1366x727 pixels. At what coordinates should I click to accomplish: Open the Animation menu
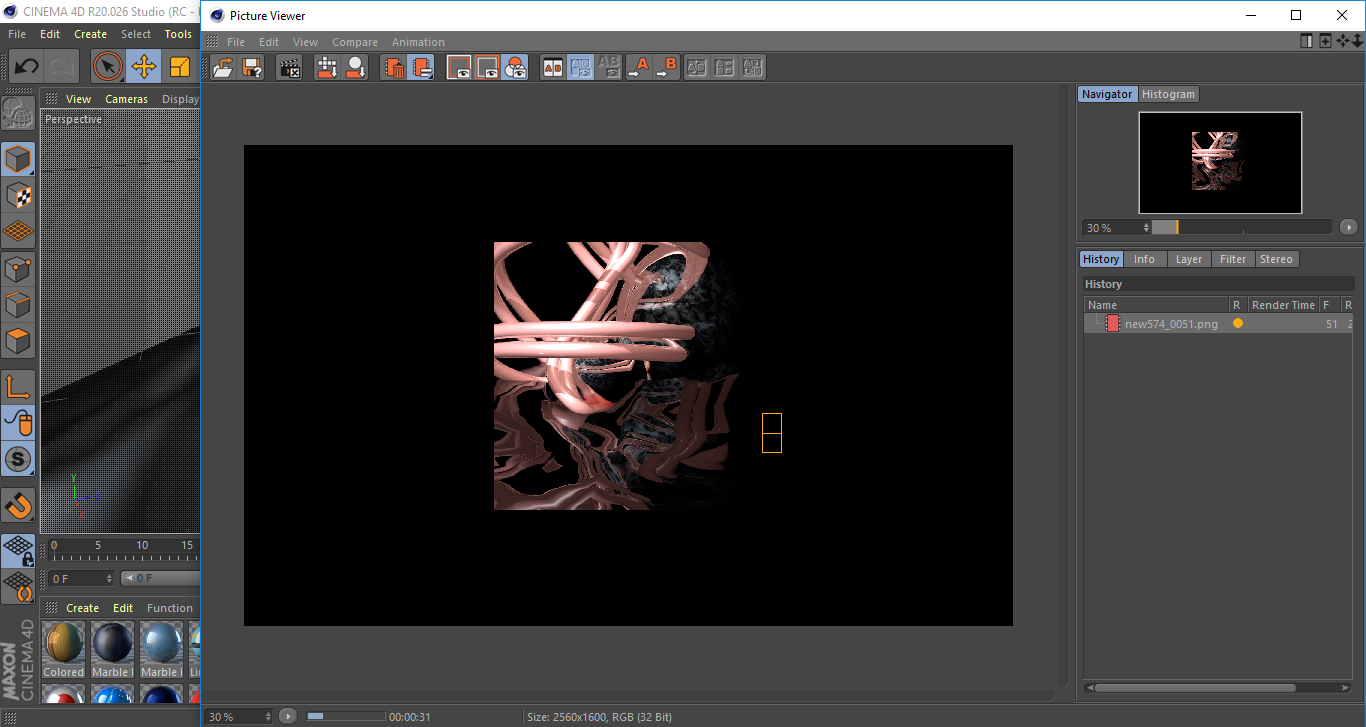pyautogui.click(x=418, y=42)
